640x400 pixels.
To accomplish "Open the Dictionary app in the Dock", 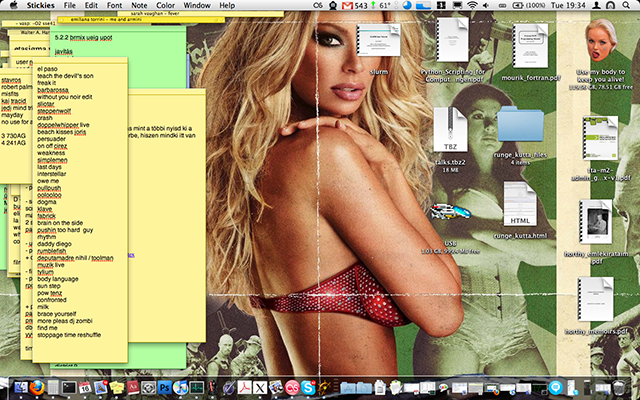I will coord(133,387).
